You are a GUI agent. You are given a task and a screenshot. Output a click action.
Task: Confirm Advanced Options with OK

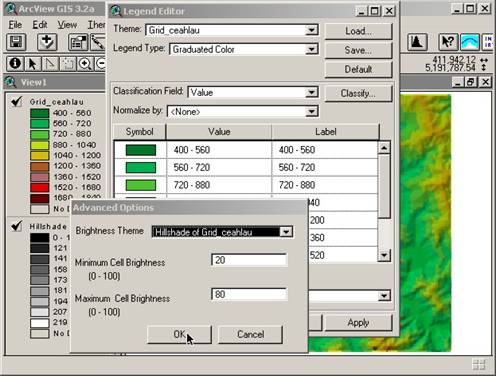(x=179, y=334)
